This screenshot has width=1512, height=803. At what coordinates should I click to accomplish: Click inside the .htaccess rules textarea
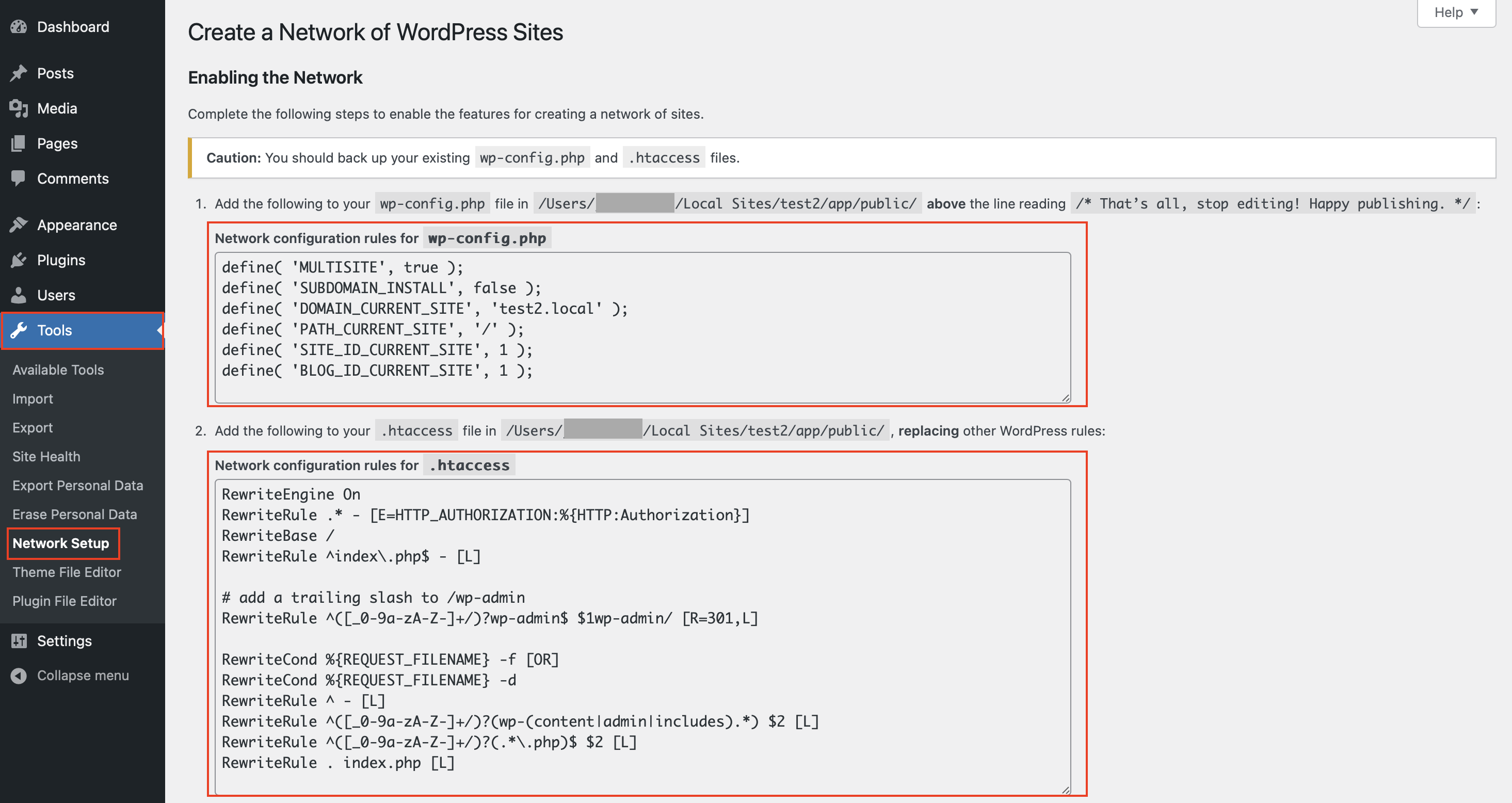(x=642, y=636)
